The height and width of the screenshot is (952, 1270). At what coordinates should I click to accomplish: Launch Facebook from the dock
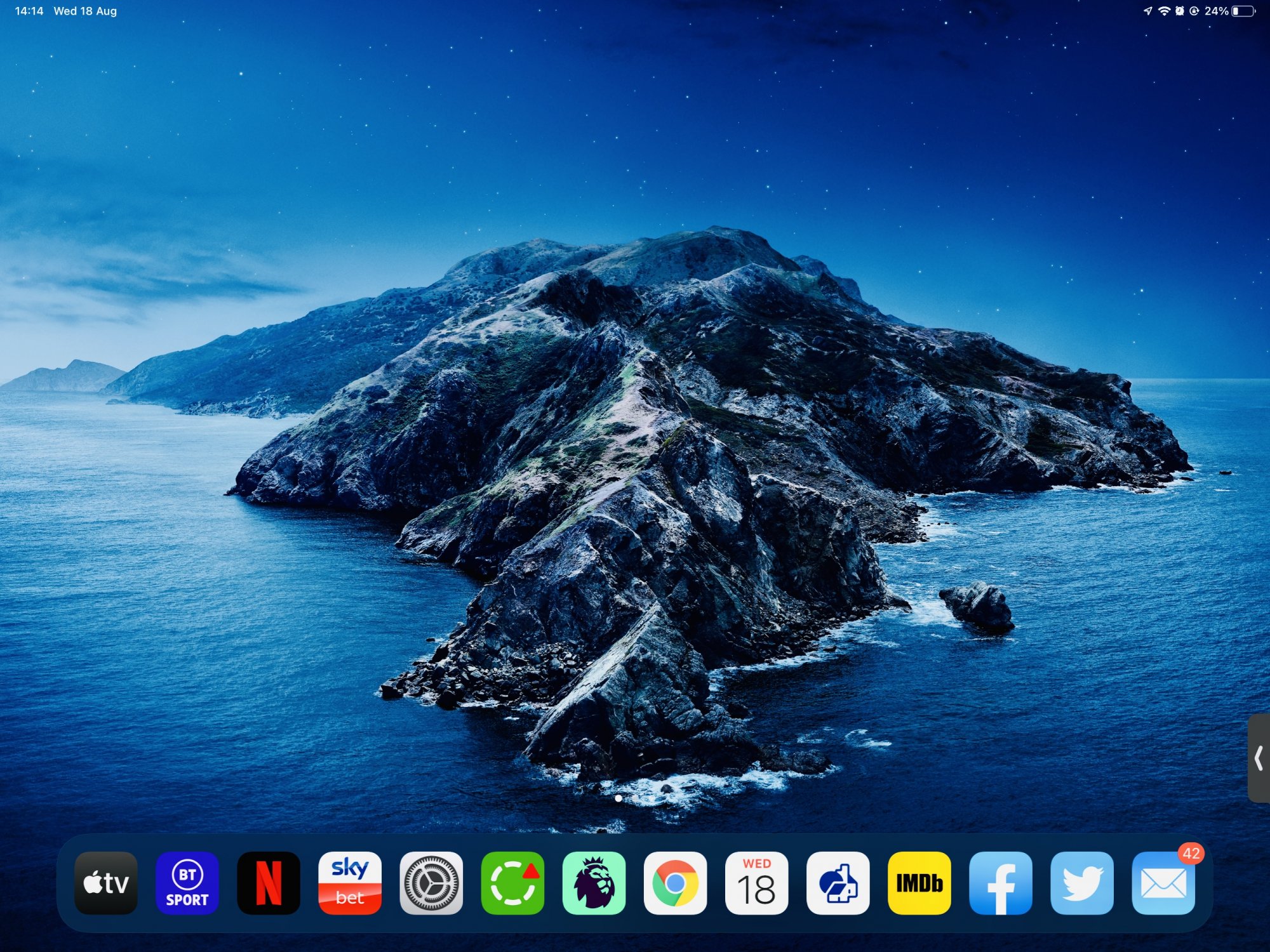coord(1000,883)
